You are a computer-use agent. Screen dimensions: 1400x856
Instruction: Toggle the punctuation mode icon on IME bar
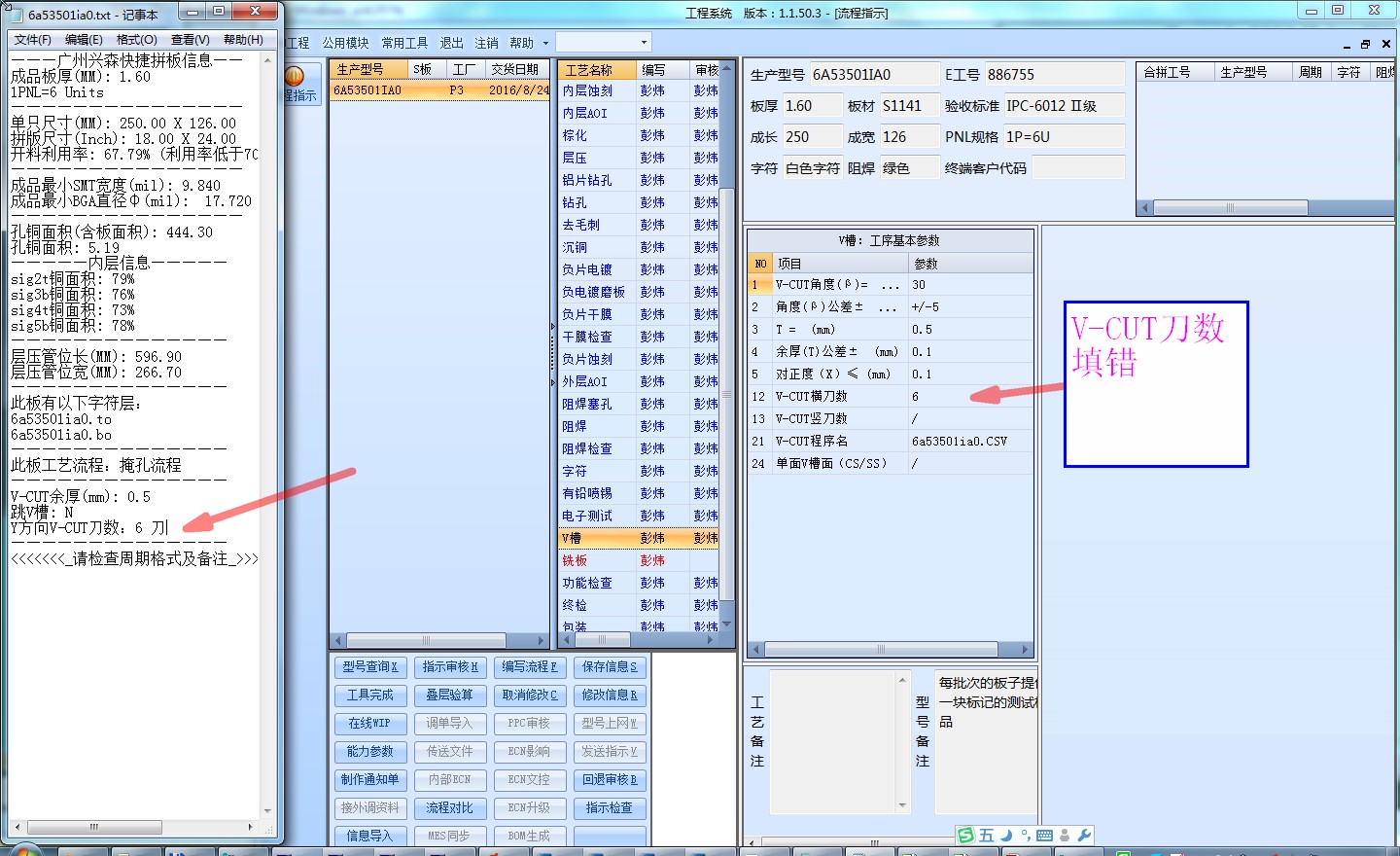click(x=1026, y=836)
